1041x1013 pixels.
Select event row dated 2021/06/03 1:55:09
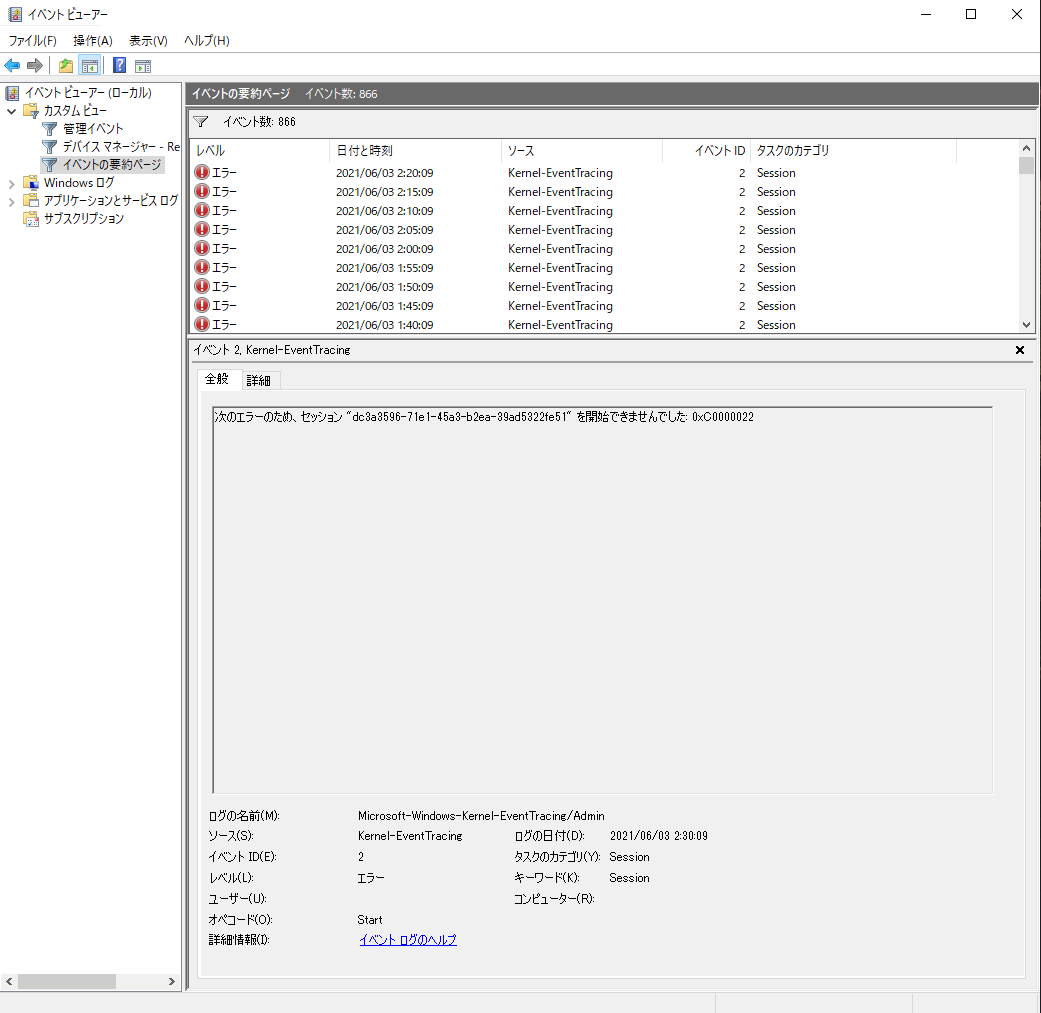[x=604, y=268]
